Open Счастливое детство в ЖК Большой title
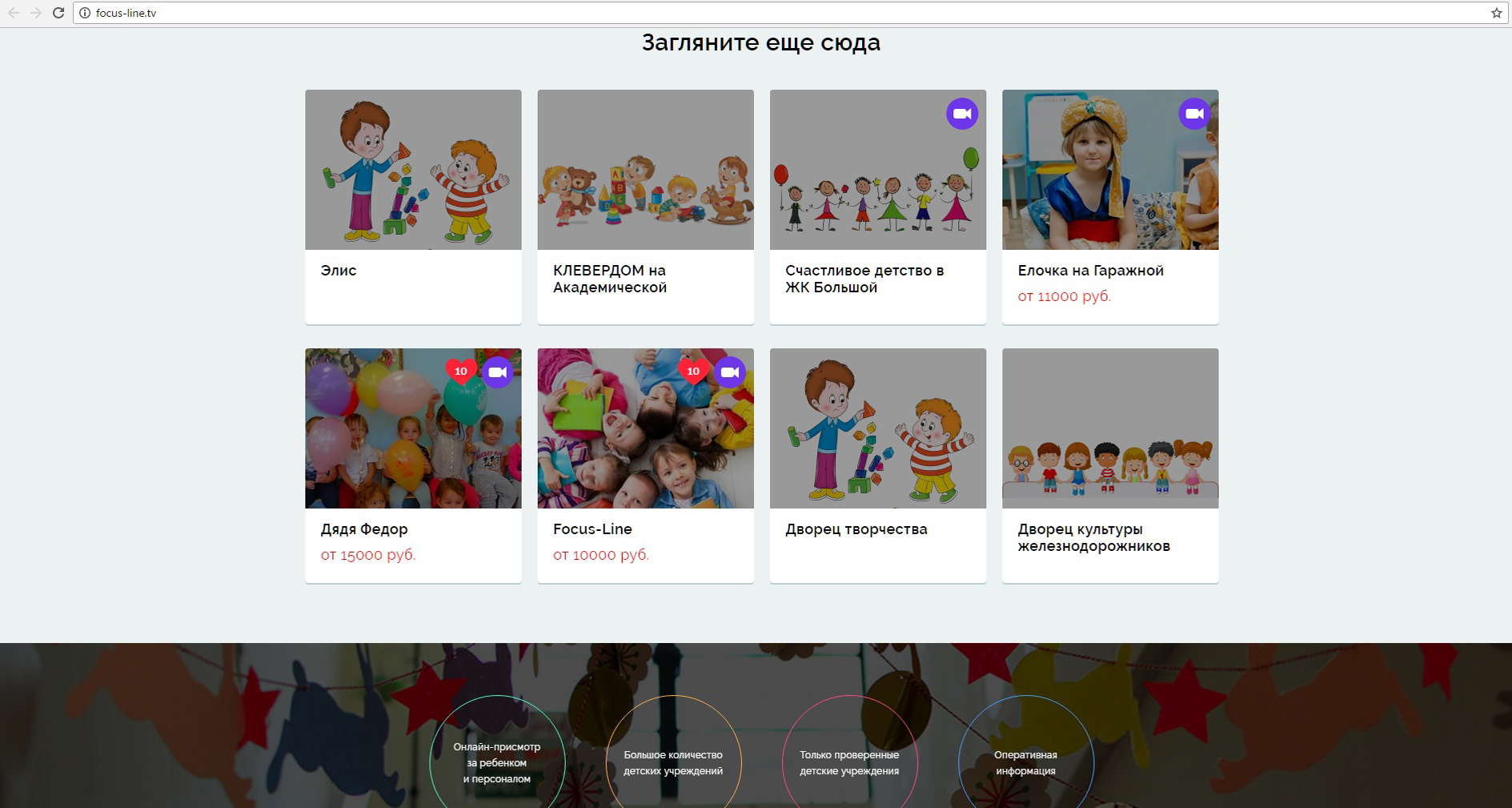Image resolution: width=1512 pixels, height=808 pixels. click(864, 279)
